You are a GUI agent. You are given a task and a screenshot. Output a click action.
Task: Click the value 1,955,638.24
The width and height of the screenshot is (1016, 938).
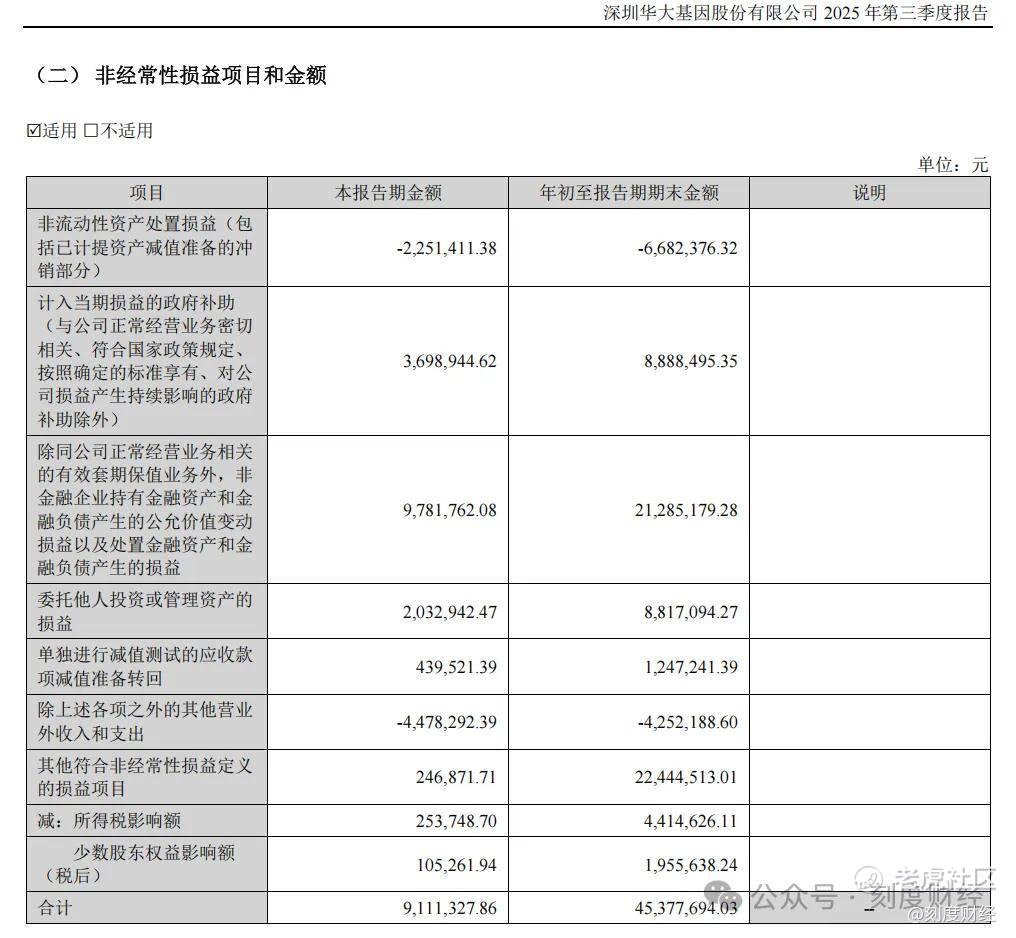pyautogui.click(x=691, y=865)
